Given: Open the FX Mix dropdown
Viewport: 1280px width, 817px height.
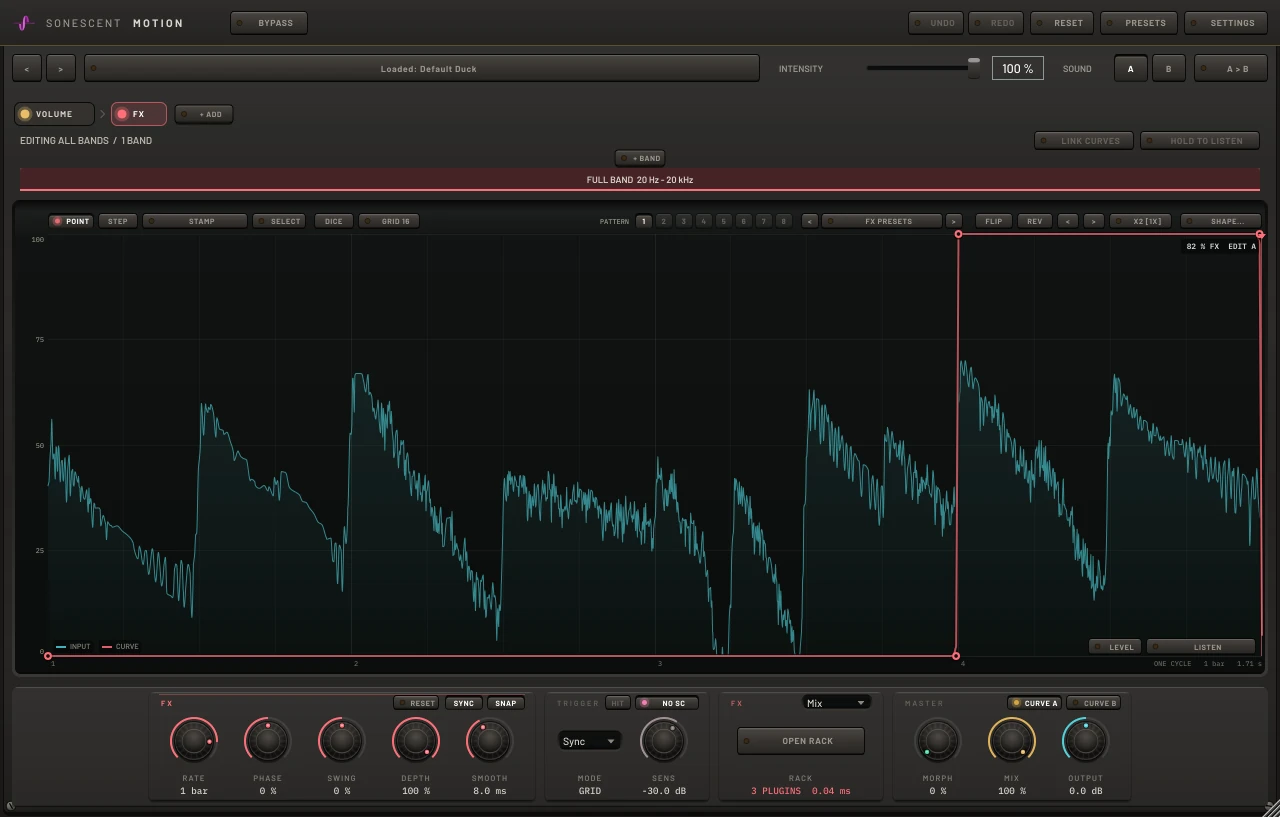Looking at the screenshot, I should 837,703.
